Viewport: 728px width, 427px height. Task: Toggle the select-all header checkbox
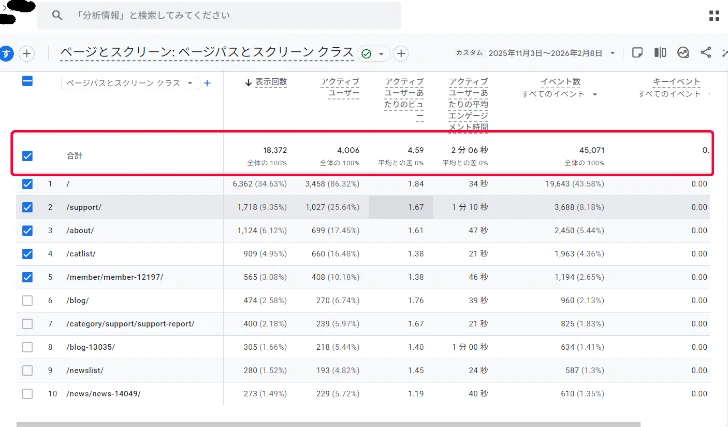(27, 82)
